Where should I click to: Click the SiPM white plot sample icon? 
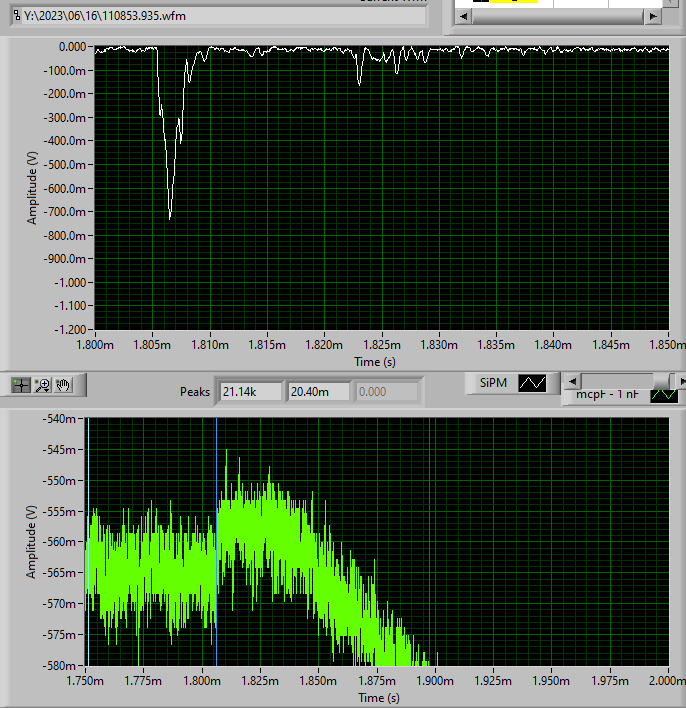pos(532,383)
